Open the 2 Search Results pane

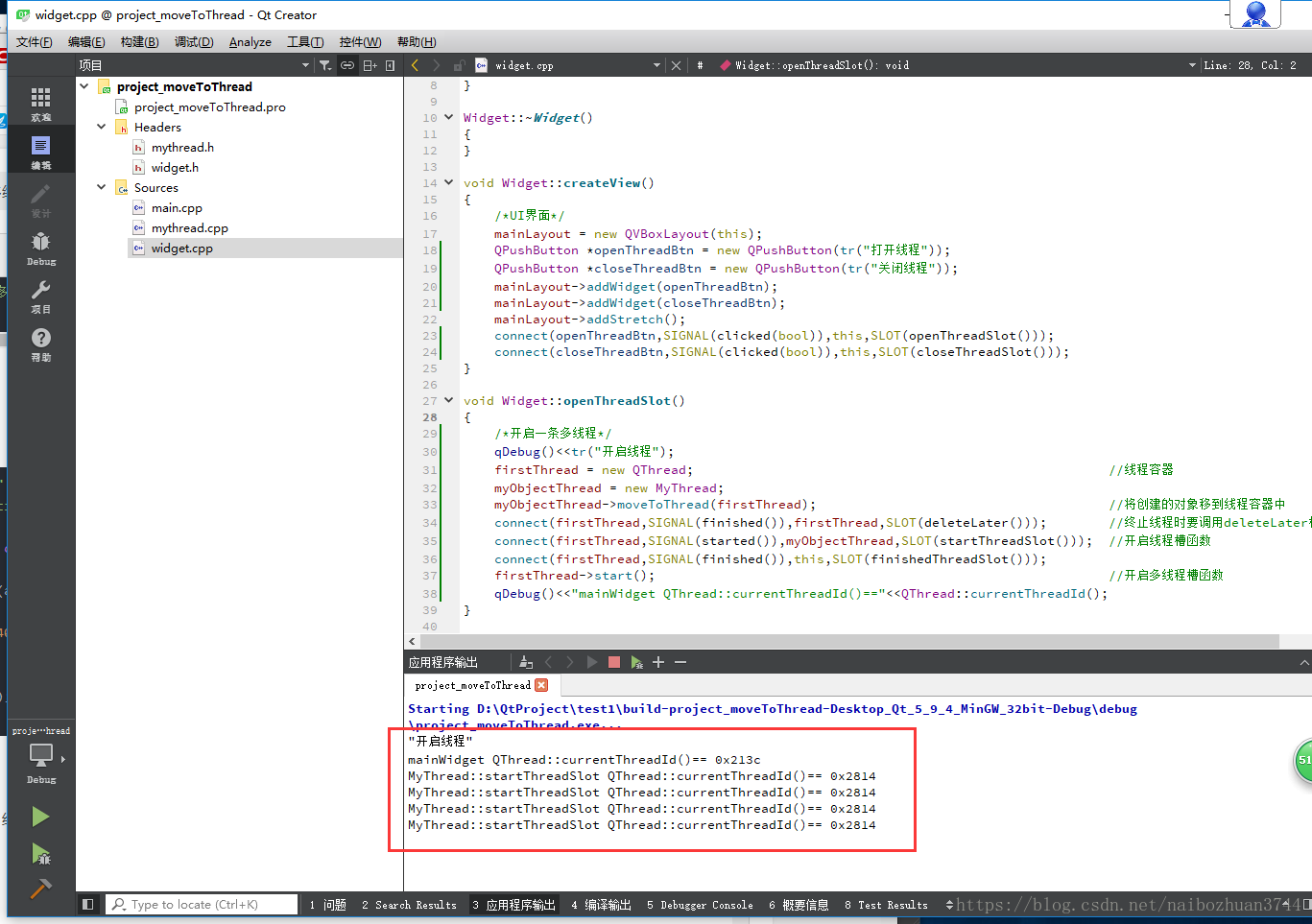409,904
